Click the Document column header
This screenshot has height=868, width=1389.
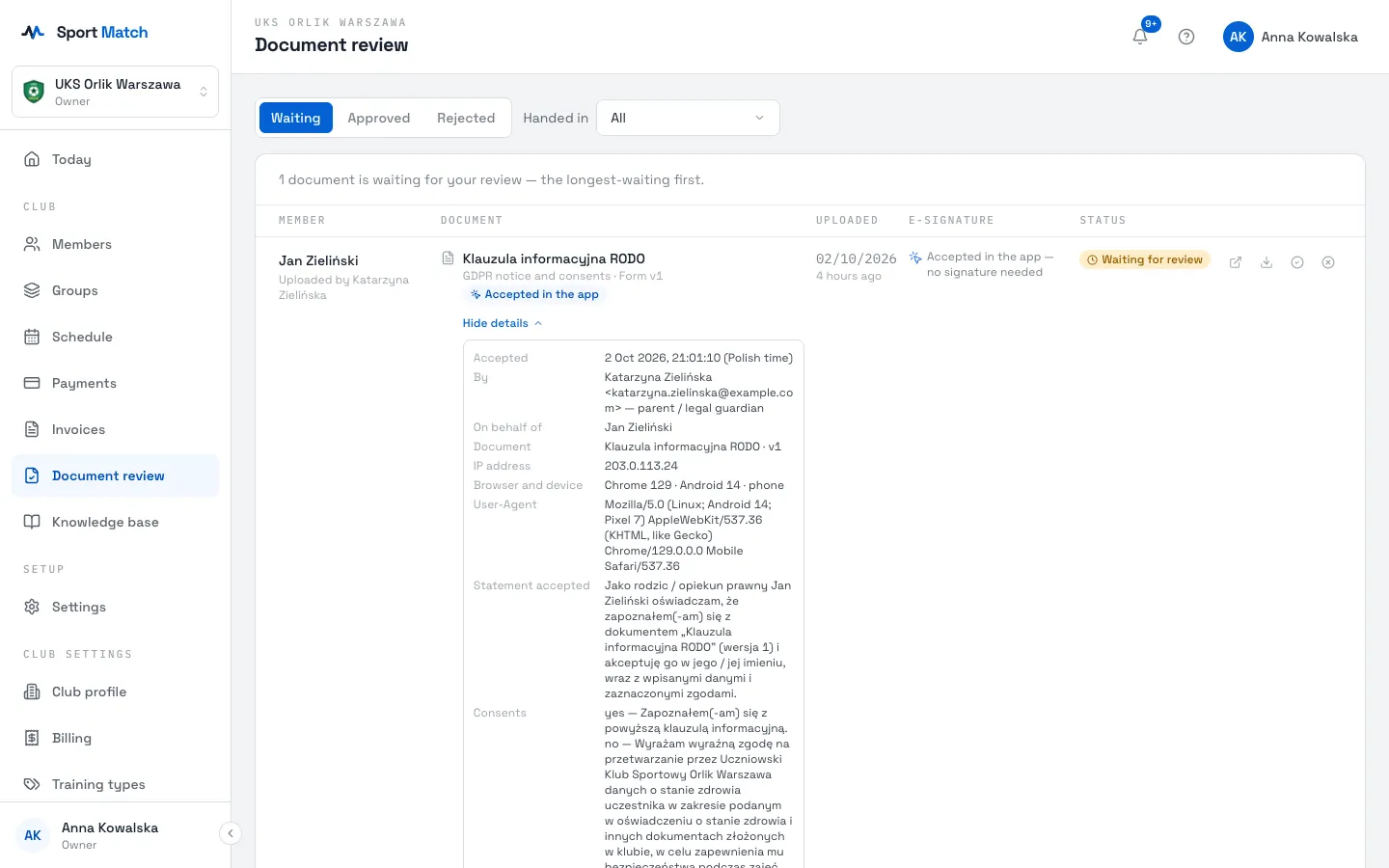click(472, 221)
